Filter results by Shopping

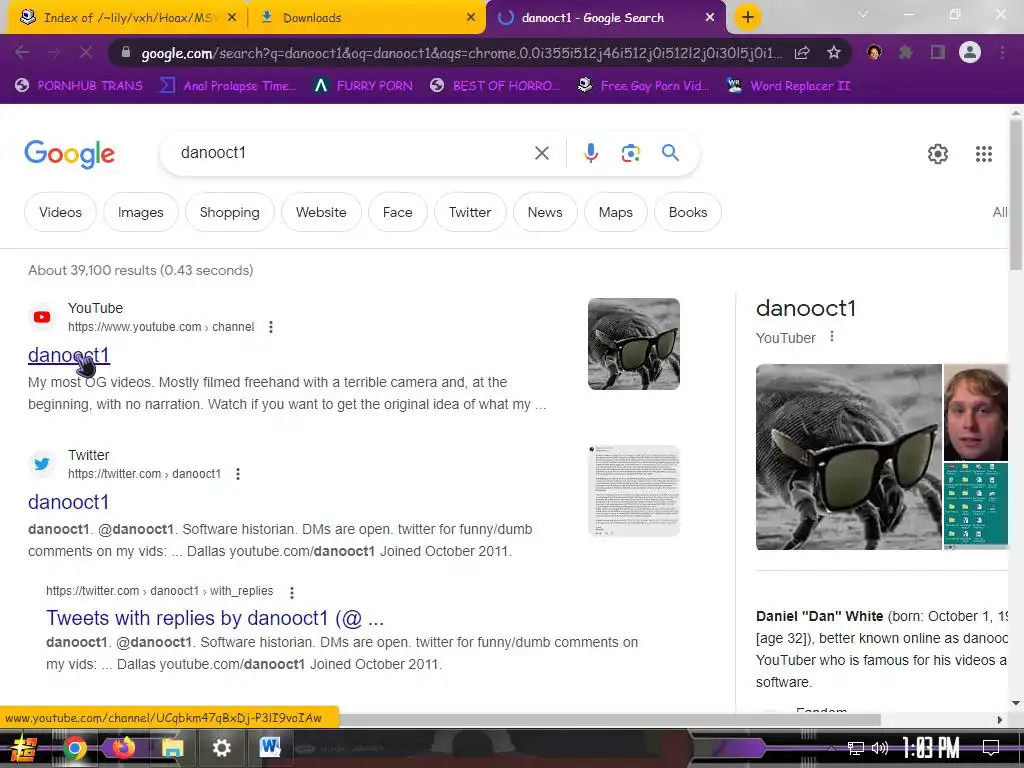coord(229,212)
